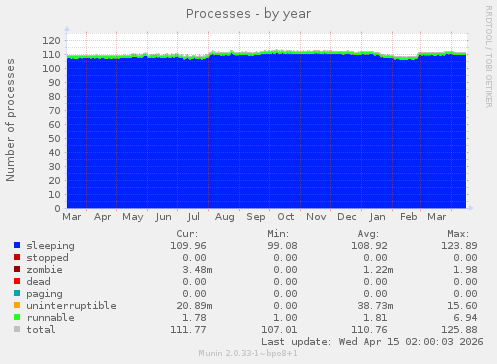Click the 'Jul' x-axis month label
The width and height of the screenshot is (497, 364).
click(193, 217)
